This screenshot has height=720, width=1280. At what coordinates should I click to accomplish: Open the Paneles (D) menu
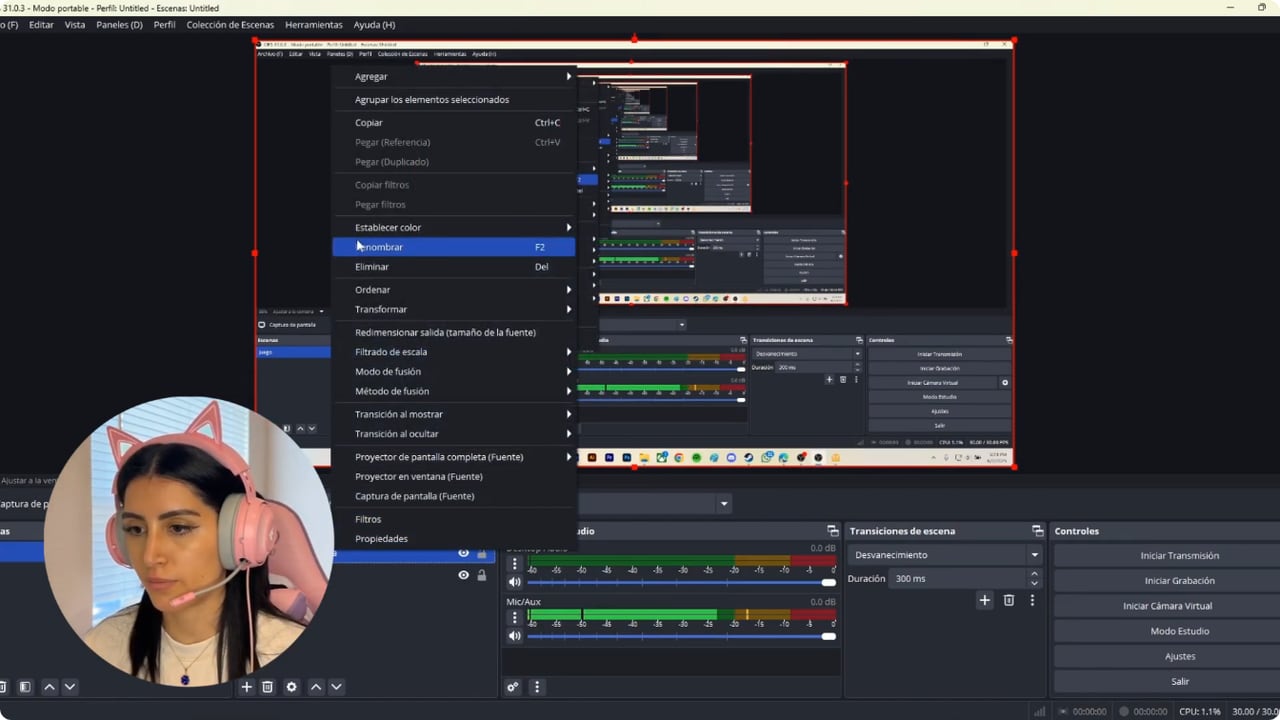pyautogui.click(x=119, y=25)
